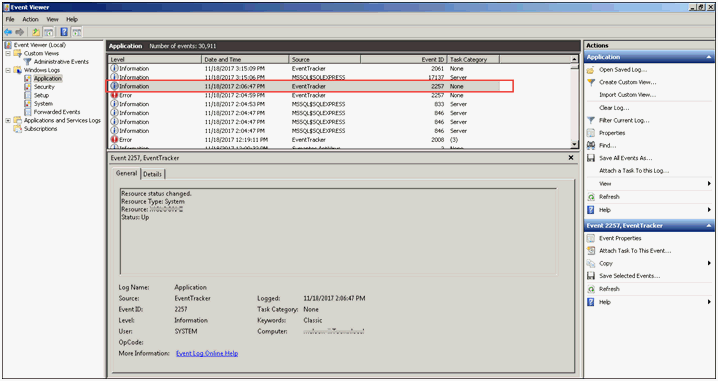Screen dimensions: 718x381
Task: Click the red Error icon of 12:19:11 PM event
Action: [114, 140]
